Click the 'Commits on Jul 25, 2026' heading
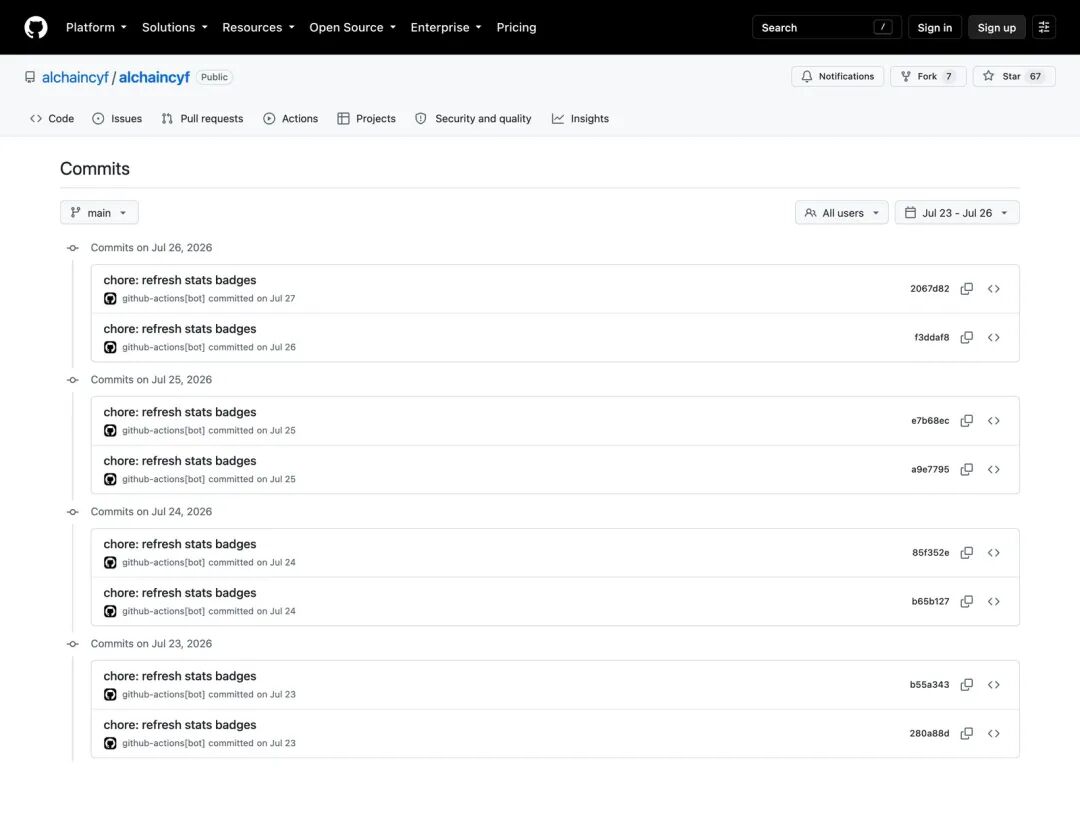The height and width of the screenshot is (825, 1080). click(x=151, y=380)
